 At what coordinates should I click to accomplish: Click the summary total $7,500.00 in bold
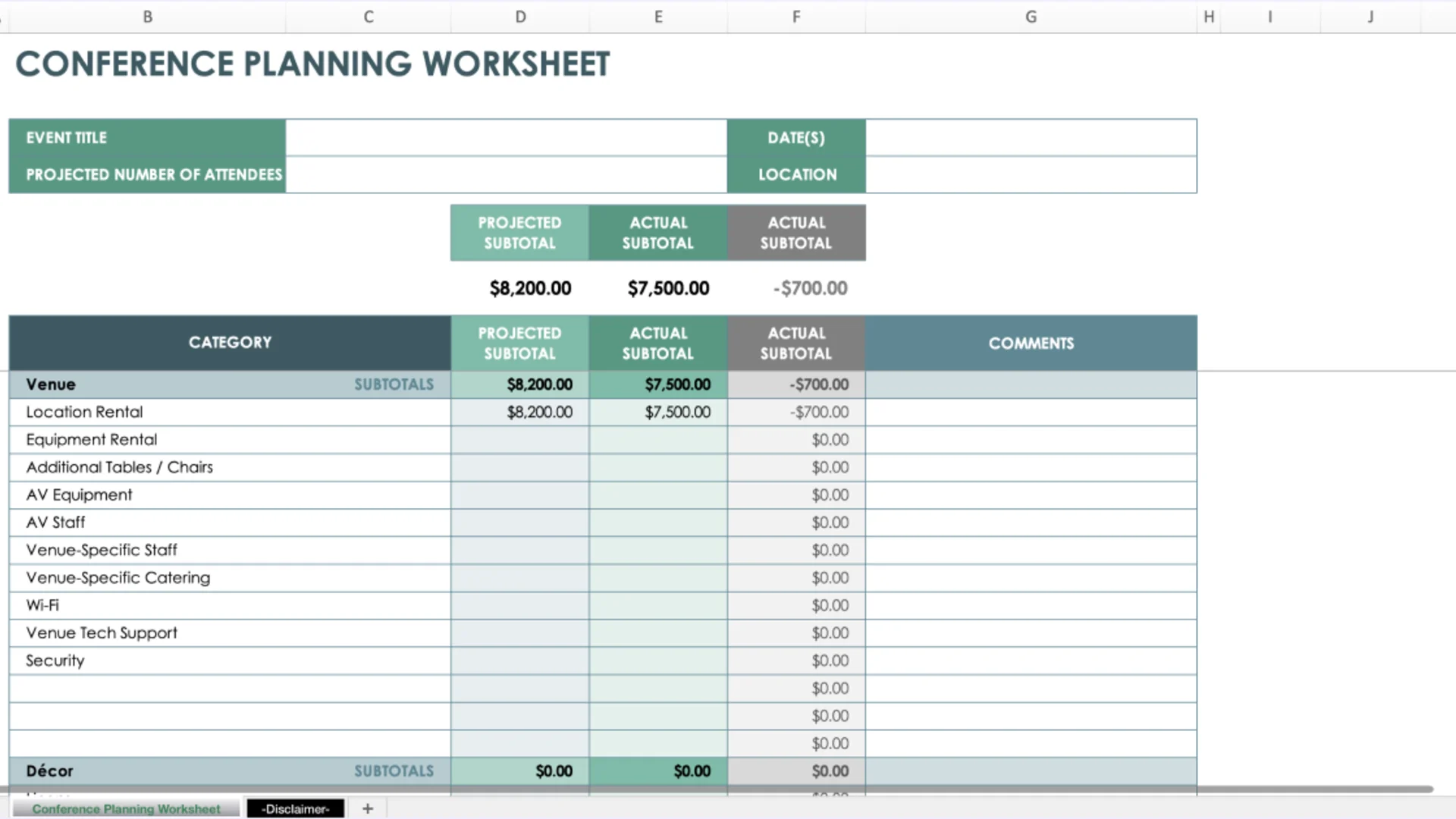[x=668, y=288]
